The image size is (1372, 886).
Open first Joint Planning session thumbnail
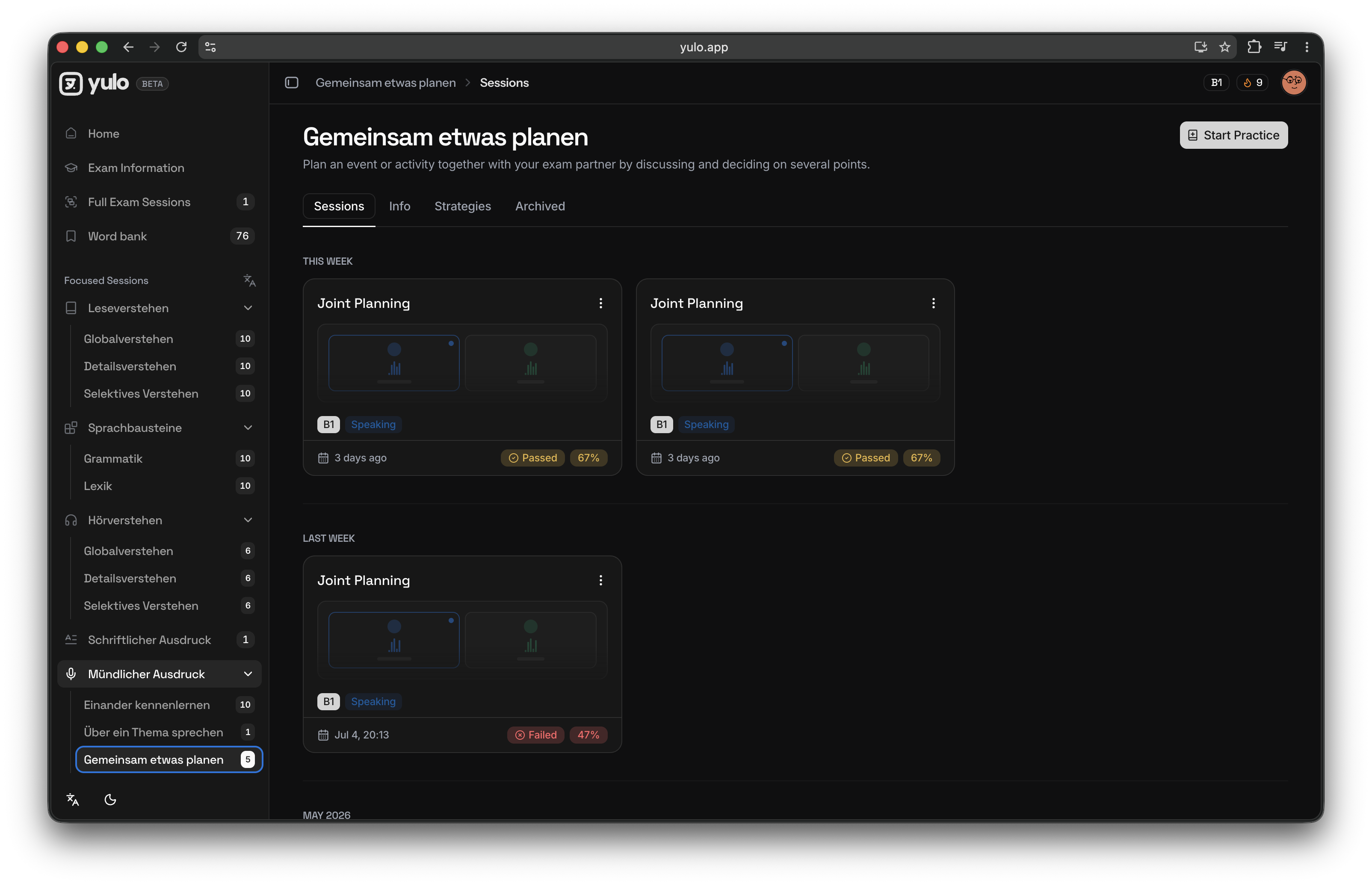pyautogui.click(x=462, y=363)
